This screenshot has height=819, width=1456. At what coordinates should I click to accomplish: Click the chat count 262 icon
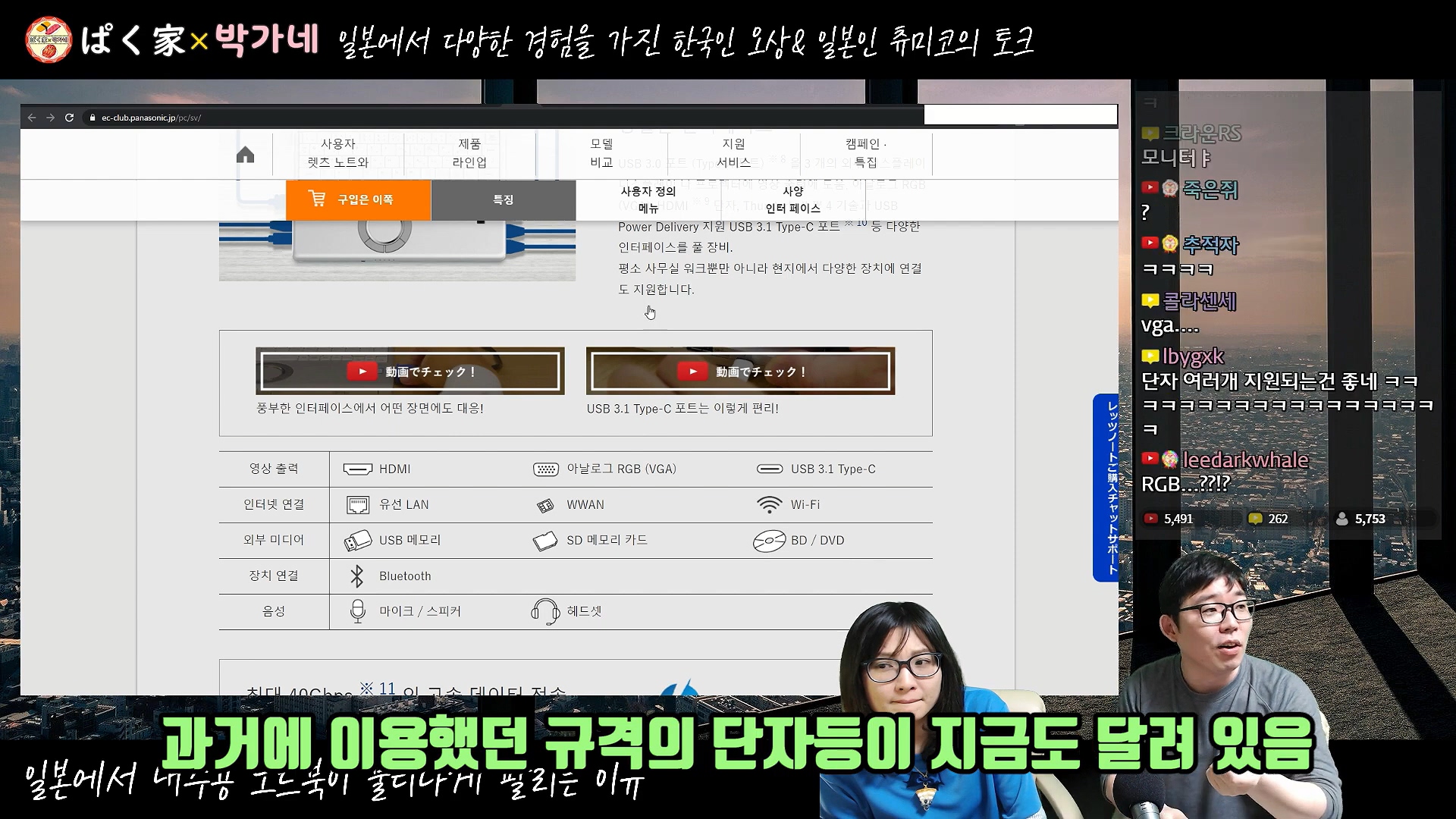(x=1255, y=519)
